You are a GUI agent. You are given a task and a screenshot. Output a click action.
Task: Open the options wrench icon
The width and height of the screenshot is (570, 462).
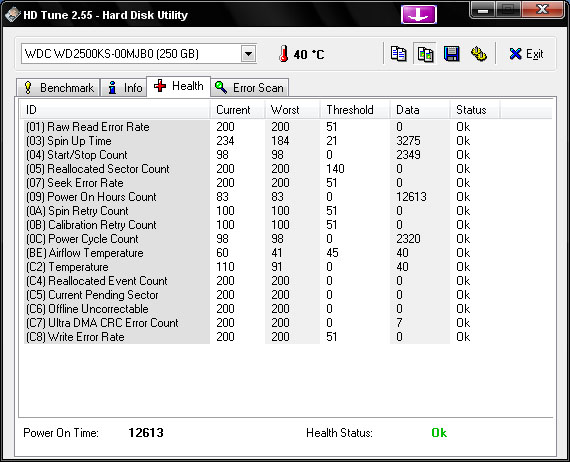click(479, 54)
